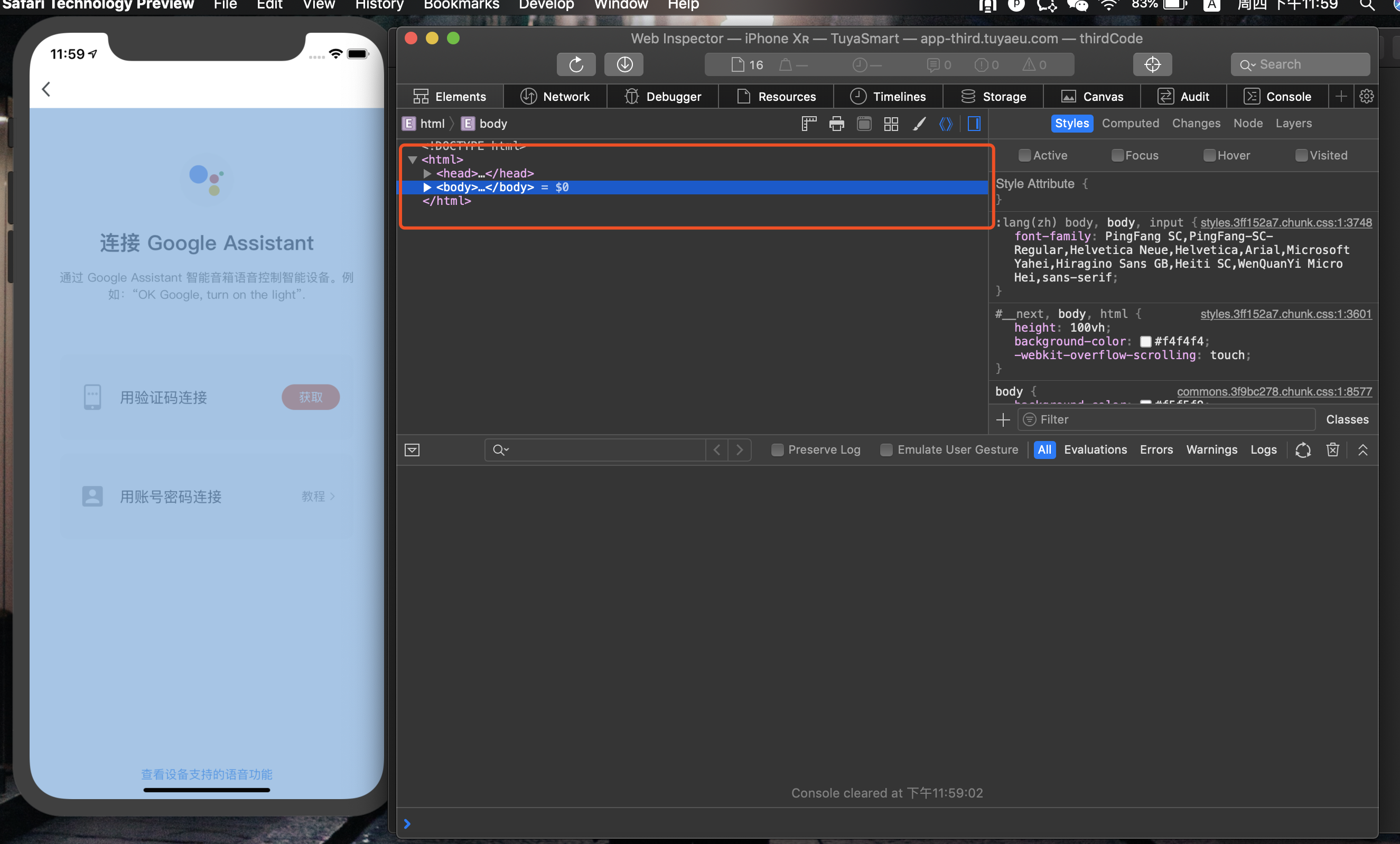Open the Canvas tab
Image resolution: width=1400 pixels, height=844 pixels.
[1091, 96]
